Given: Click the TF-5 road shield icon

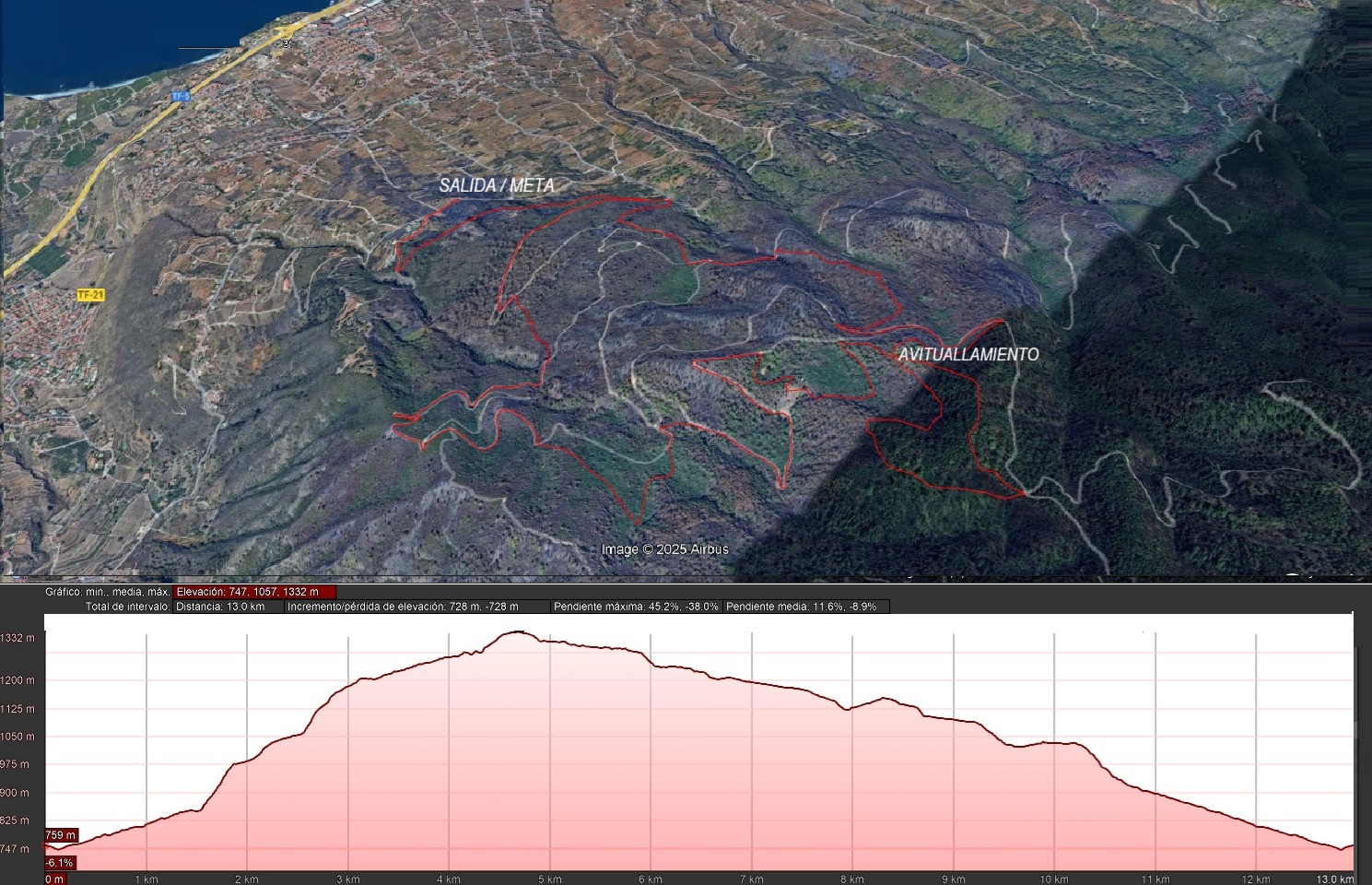Looking at the screenshot, I should click(179, 96).
